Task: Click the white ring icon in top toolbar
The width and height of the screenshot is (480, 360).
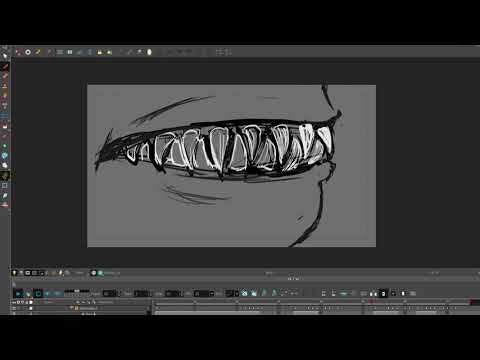Action: (x=28, y=52)
